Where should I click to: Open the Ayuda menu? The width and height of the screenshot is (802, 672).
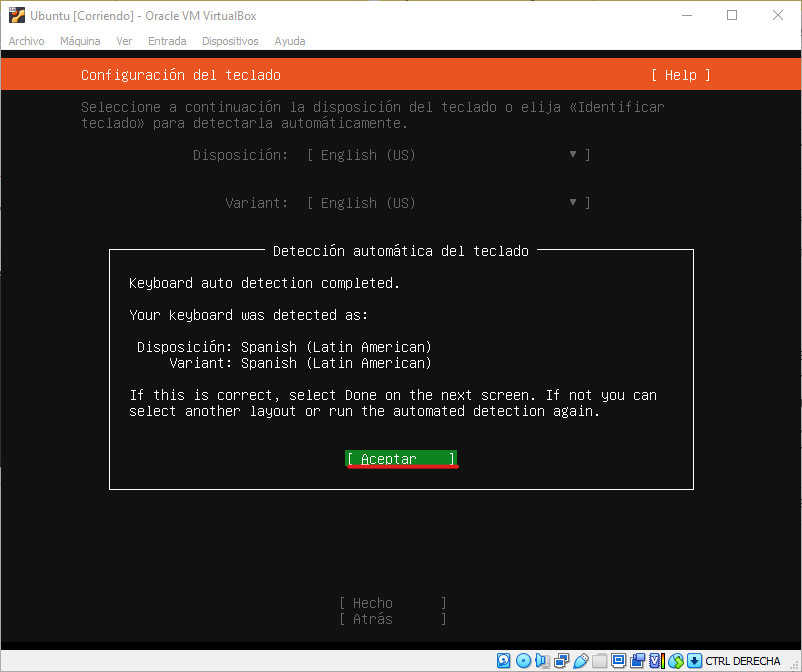[x=289, y=41]
